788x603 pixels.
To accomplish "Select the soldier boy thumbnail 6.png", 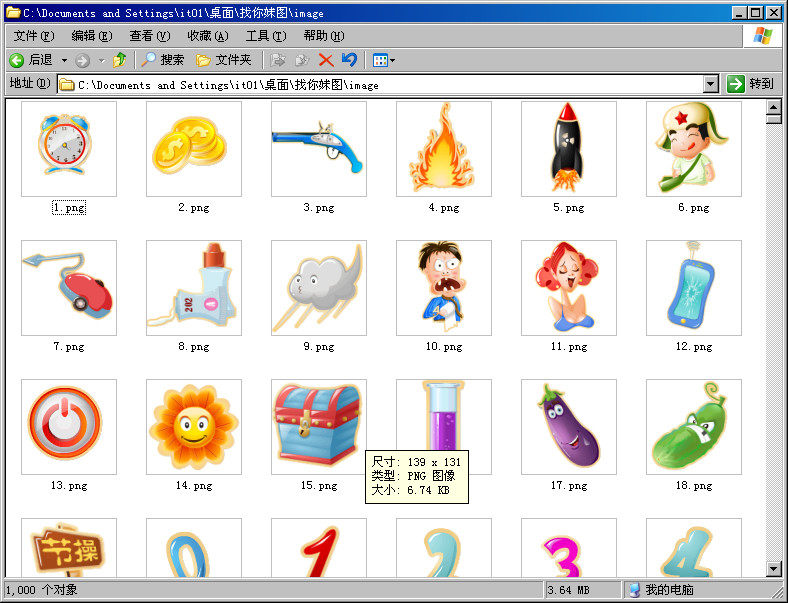I will click(694, 149).
